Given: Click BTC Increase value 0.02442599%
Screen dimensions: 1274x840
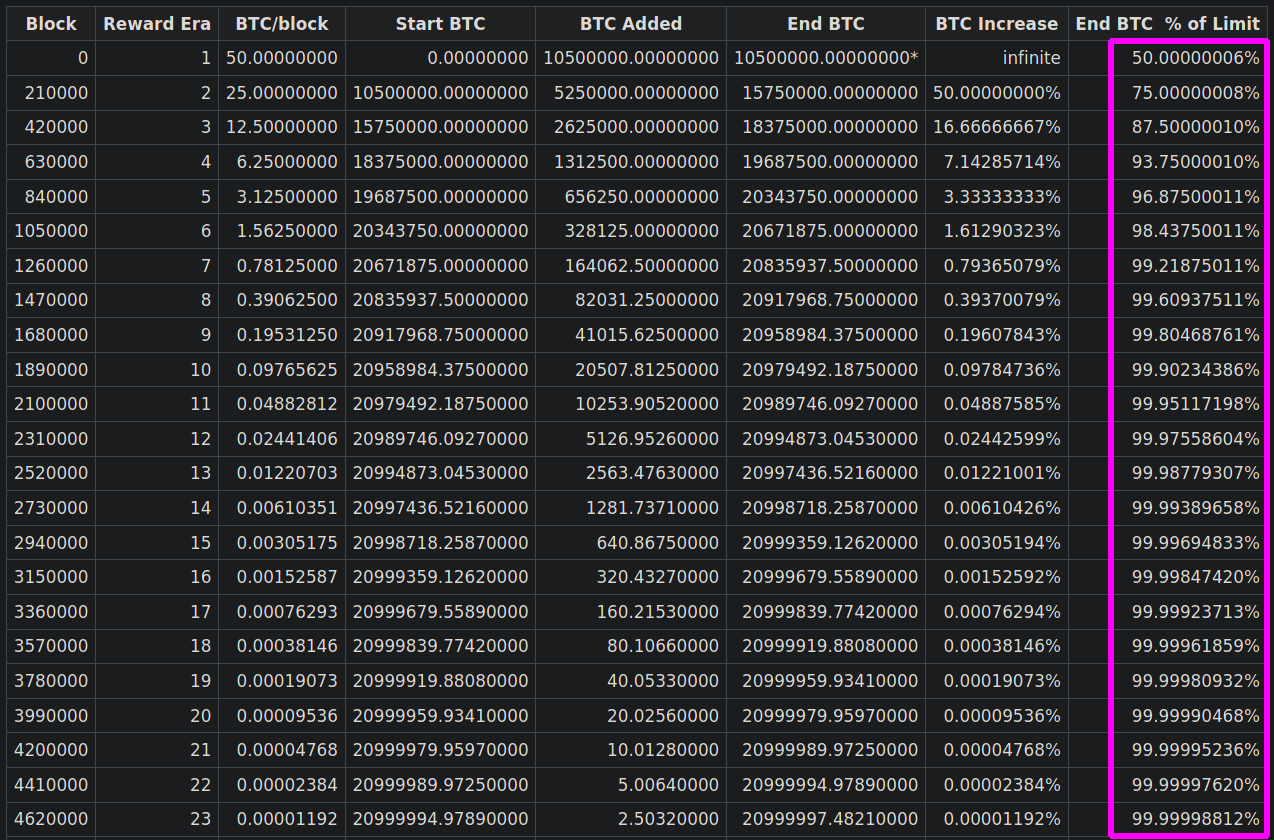Looking at the screenshot, I should pyautogui.click(x=997, y=439).
